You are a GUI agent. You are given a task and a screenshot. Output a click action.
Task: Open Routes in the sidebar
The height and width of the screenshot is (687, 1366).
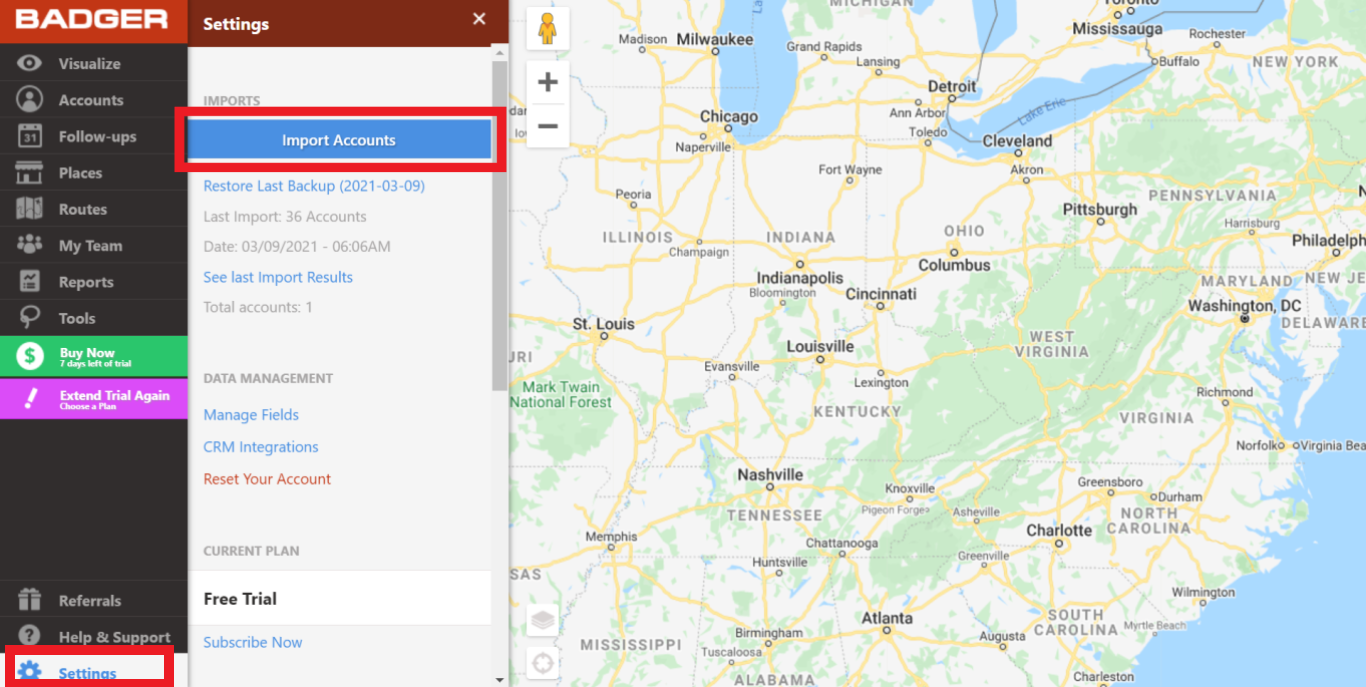click(93, 209)
